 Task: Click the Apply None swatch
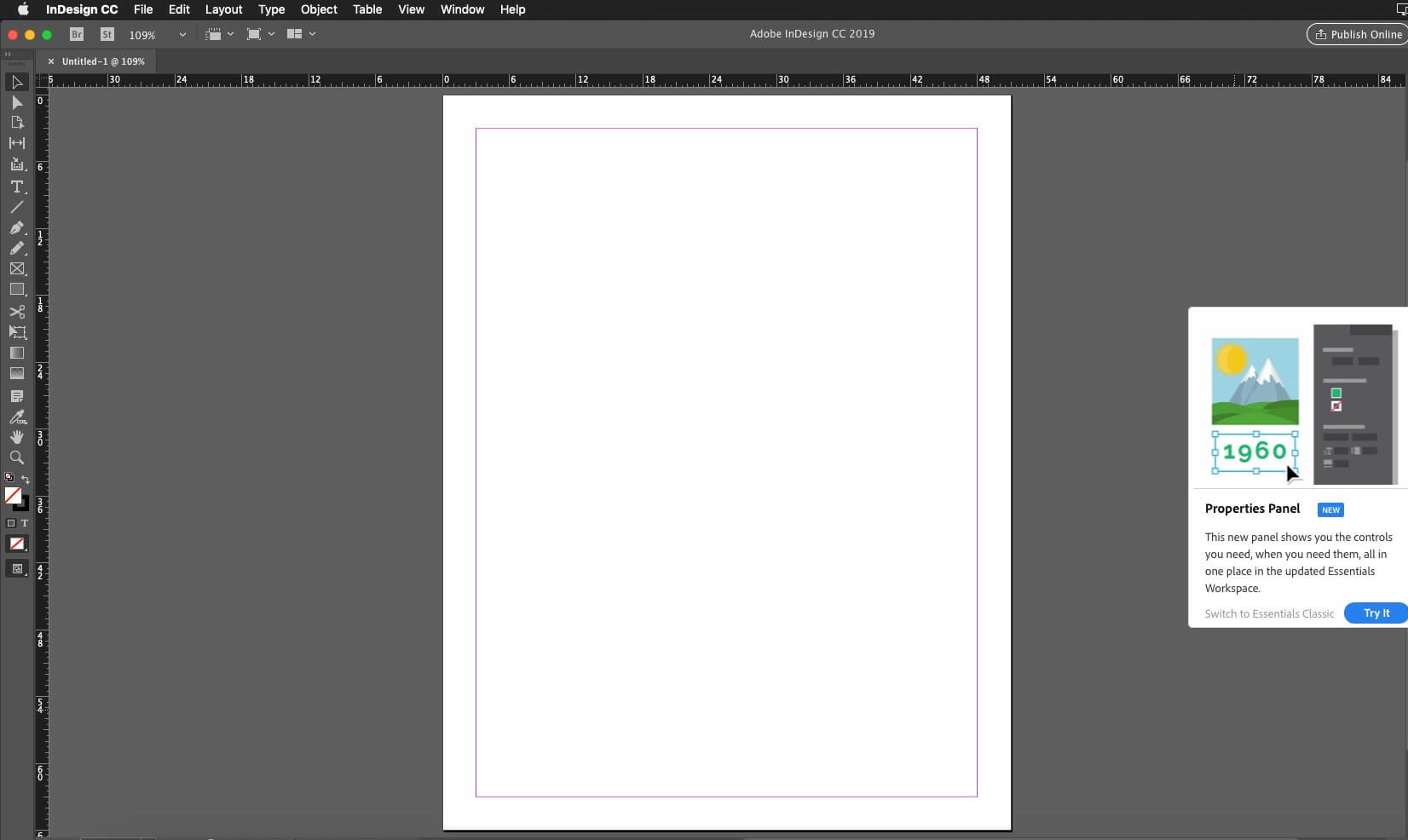point(16,544)
